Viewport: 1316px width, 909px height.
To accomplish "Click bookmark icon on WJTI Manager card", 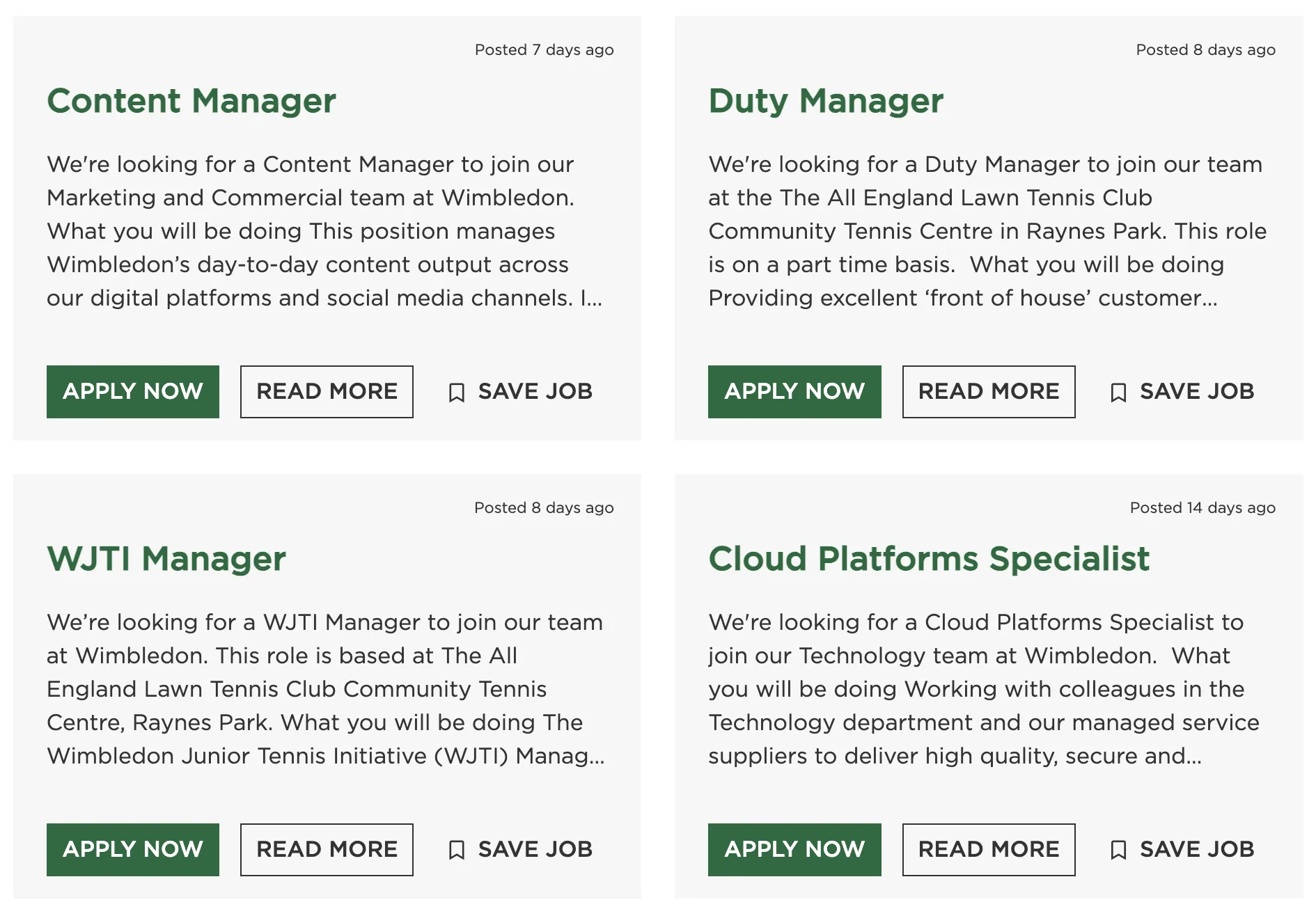I will pos(456,850).
